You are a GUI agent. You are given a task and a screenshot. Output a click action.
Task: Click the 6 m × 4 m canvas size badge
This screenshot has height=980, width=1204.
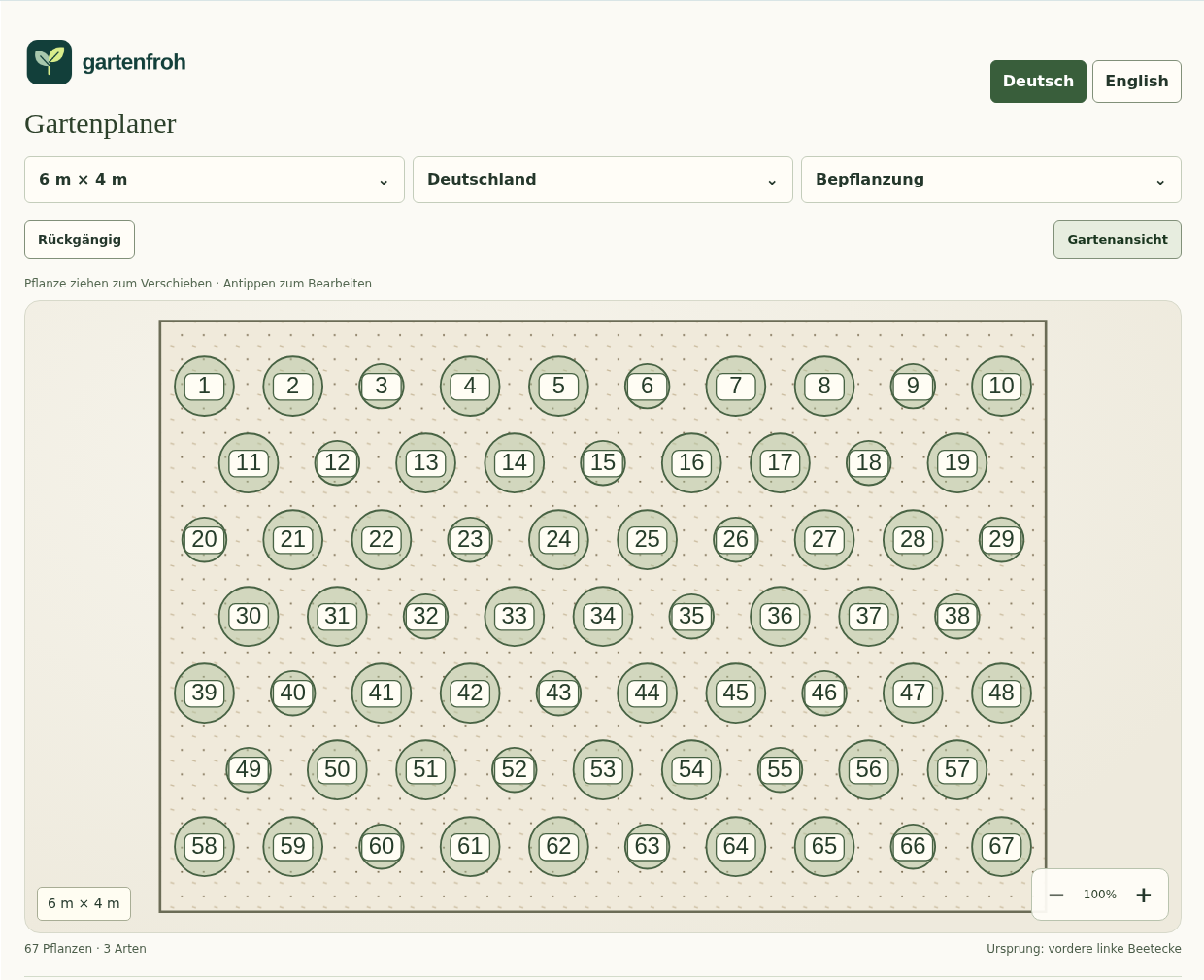[x=84, y=903]
